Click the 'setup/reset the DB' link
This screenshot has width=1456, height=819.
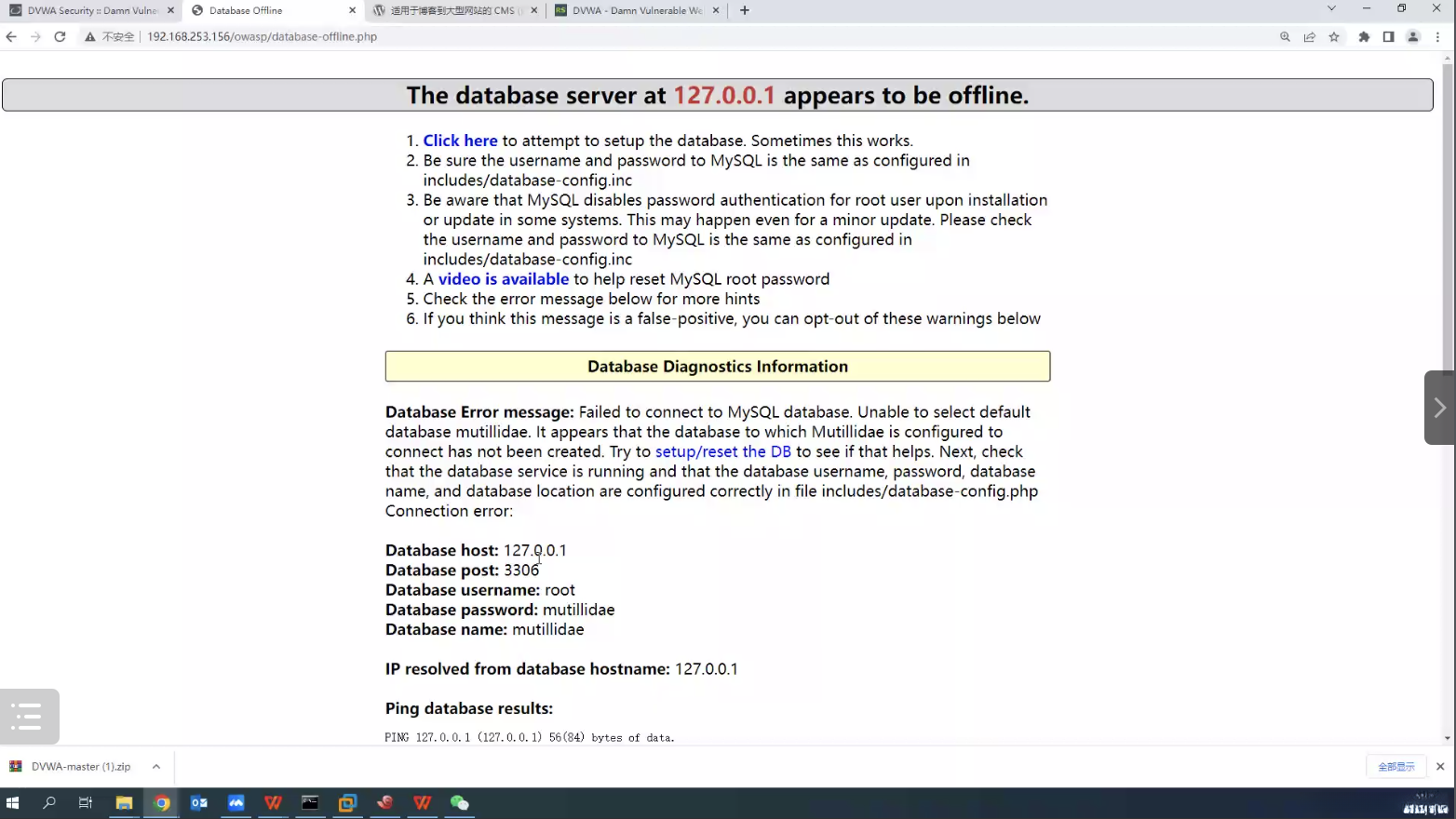point(723,451)
